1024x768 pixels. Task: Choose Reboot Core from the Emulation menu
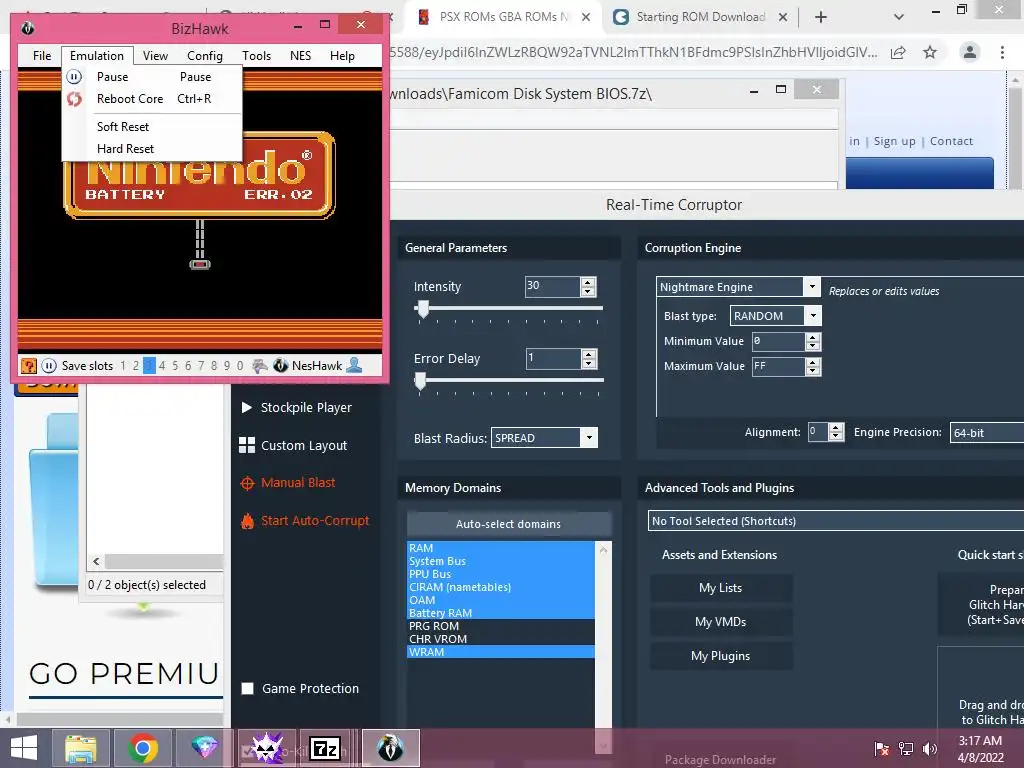pos(153,99)
